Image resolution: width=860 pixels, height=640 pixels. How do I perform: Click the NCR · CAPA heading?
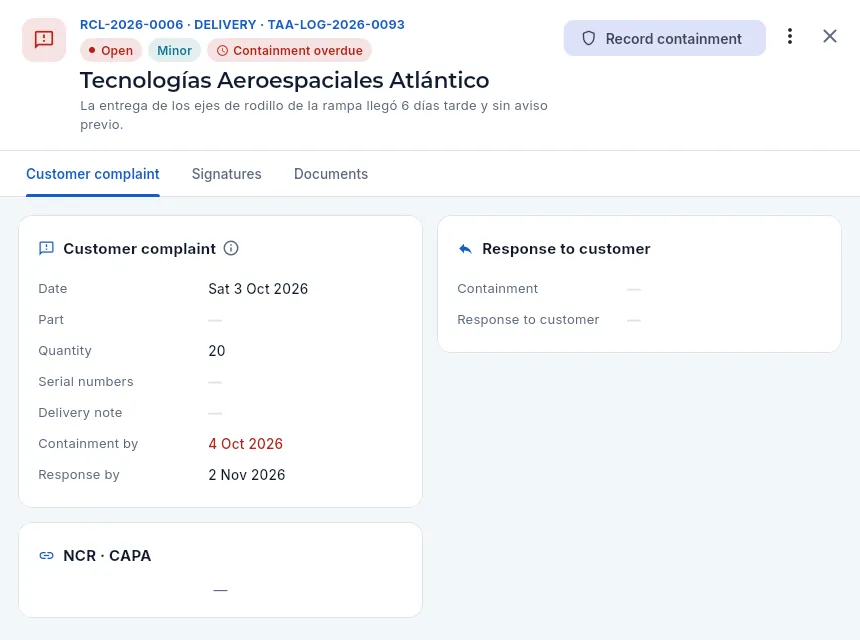click(107, 556)
